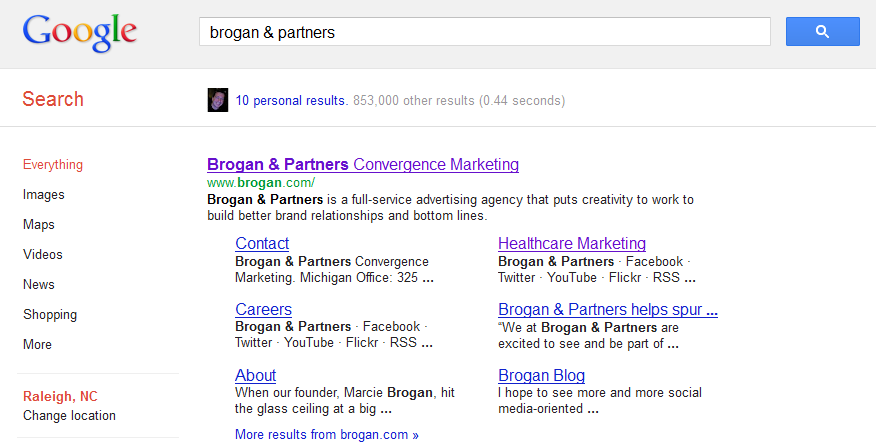Image resolution: width=876 pixels, height=448 pixels.
Task: Select the Videos filter in sidebar
Action: tap(42, 255)
